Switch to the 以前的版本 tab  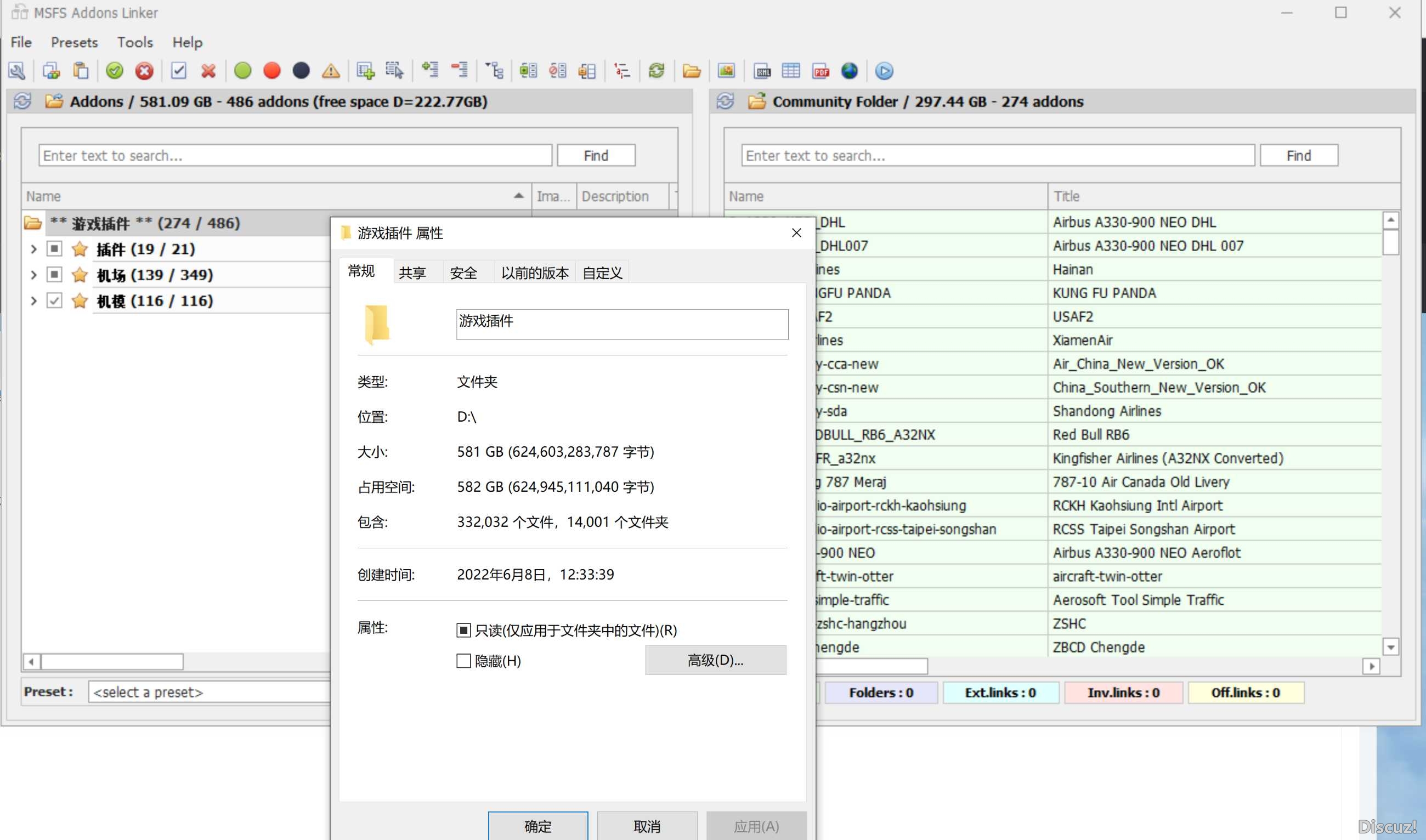pyautogui.click(x=535, y=273)
